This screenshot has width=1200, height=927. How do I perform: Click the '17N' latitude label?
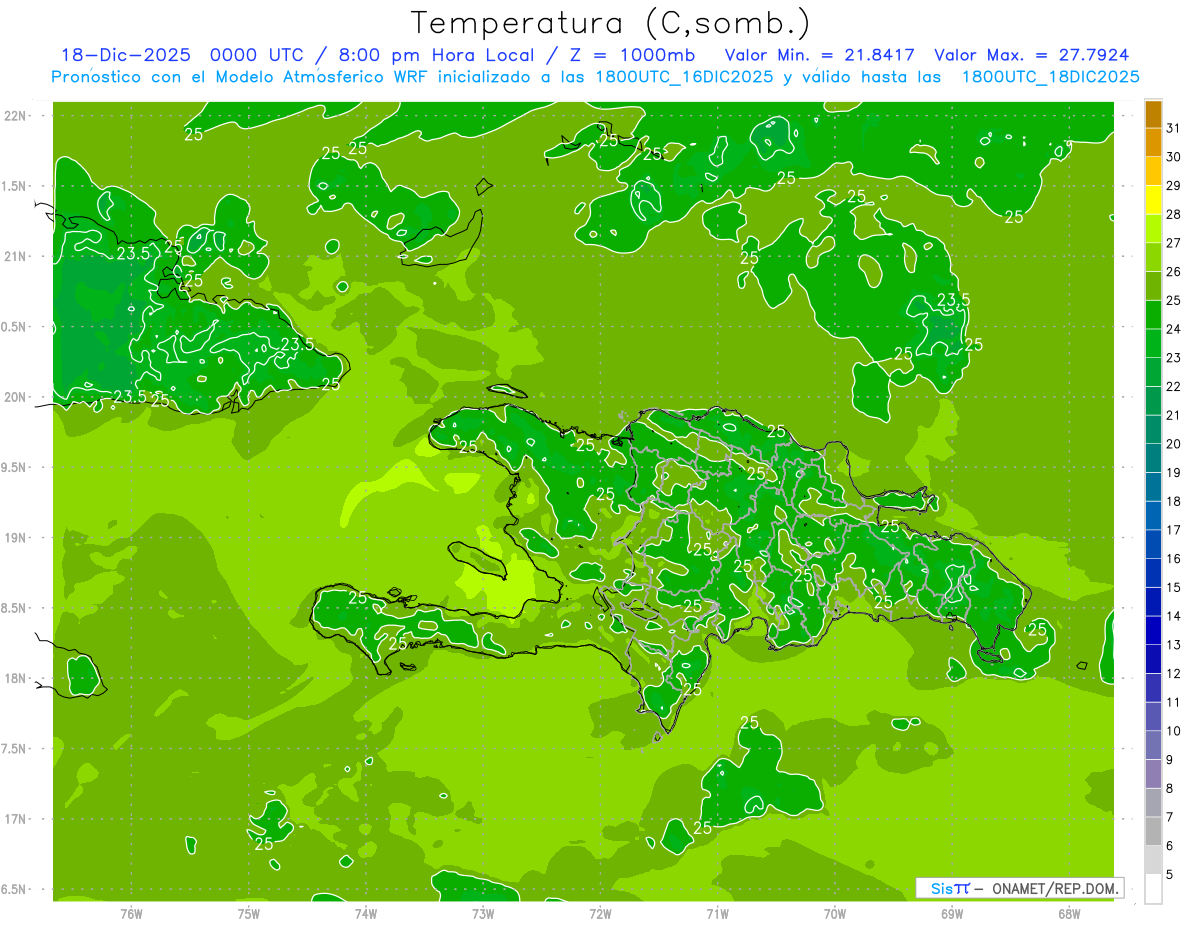pyautogui.click(x=14, y=819)
